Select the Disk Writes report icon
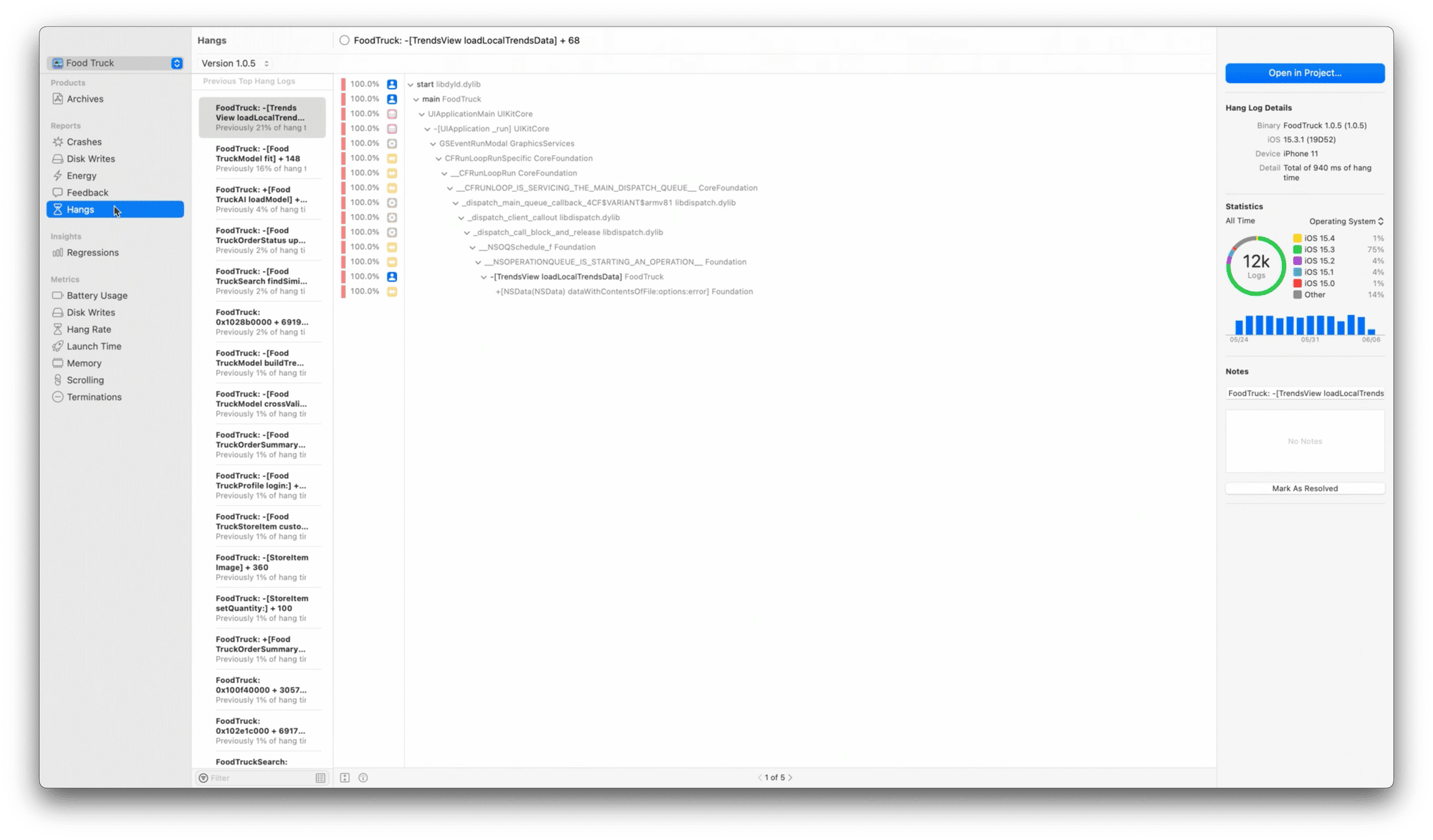 [57, 158]
